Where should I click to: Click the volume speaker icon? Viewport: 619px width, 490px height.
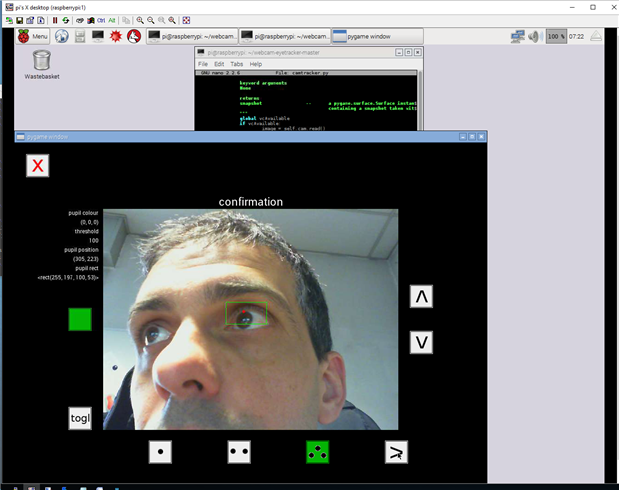[x=534, y=36]
